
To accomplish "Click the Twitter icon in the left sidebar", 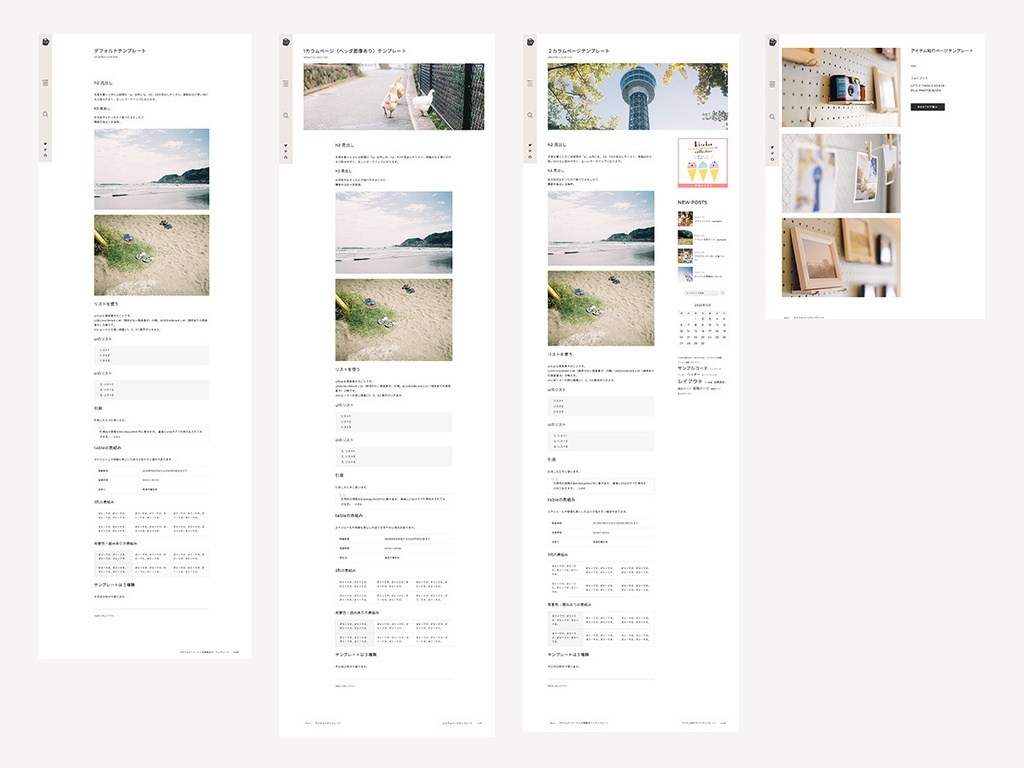I will tap(45, 143).
